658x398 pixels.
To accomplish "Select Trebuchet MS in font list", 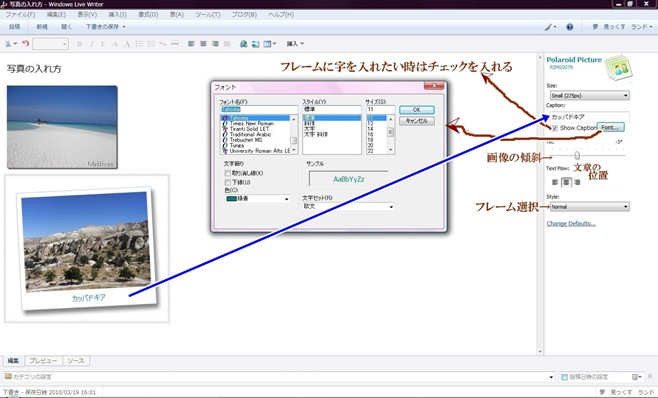I will [245, 140].
